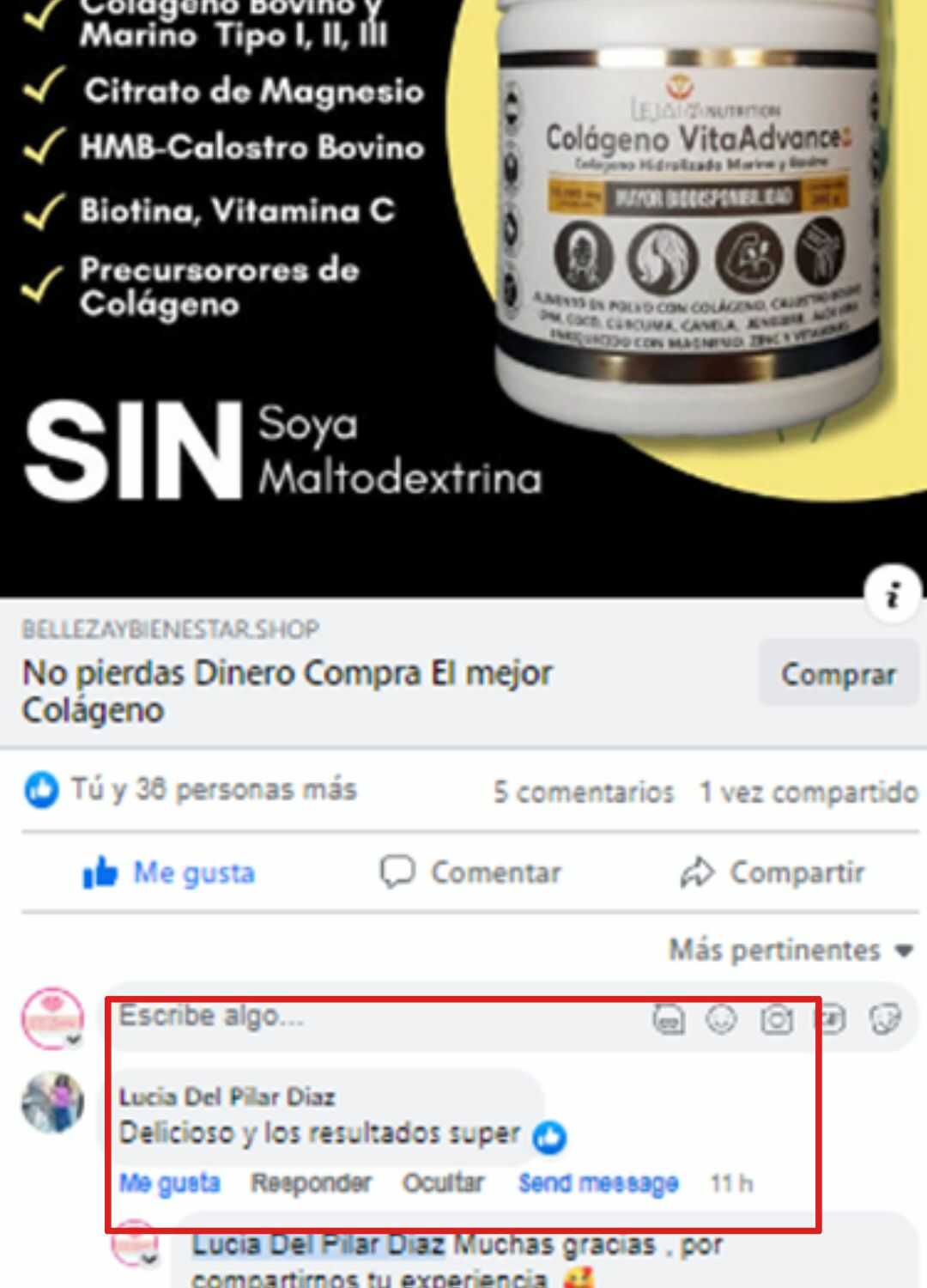The image size is (927, 1288).
Task: Click Send message under Lucia's comment
Action: pyautogui.click(x=598, y=1182)
